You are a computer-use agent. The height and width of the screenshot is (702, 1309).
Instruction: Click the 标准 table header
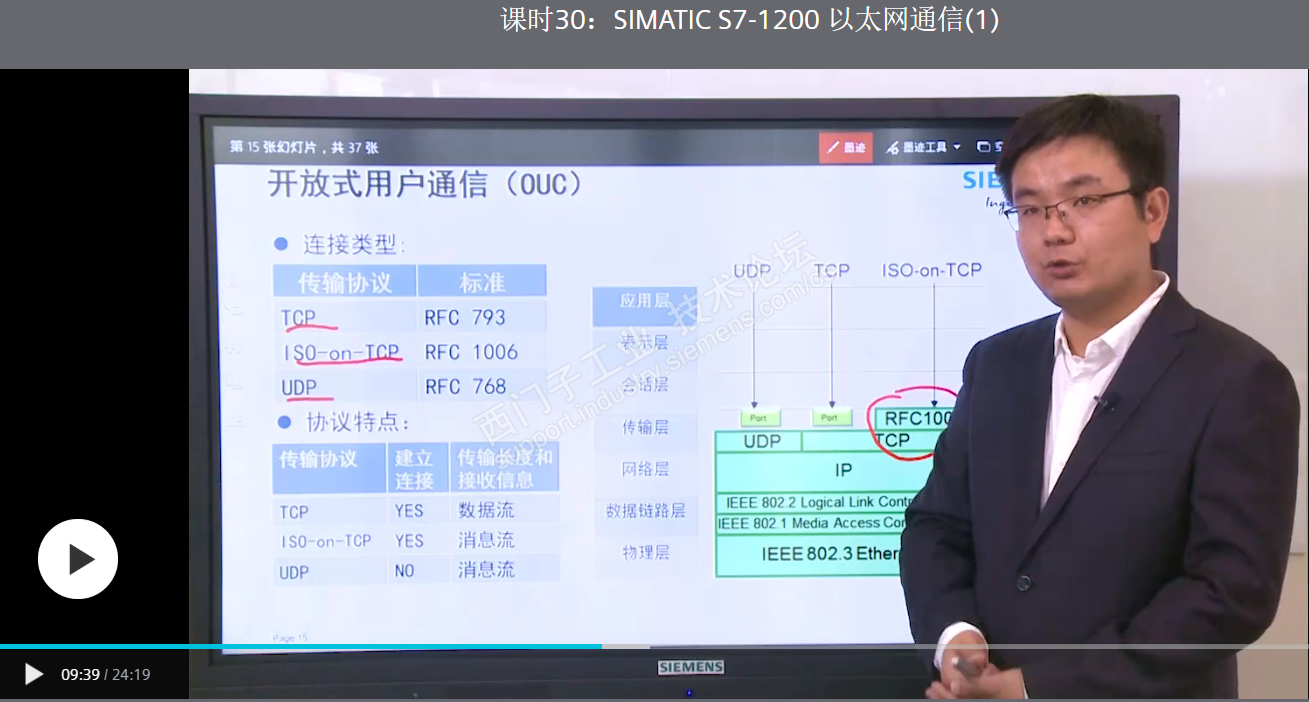pos(482,282)
